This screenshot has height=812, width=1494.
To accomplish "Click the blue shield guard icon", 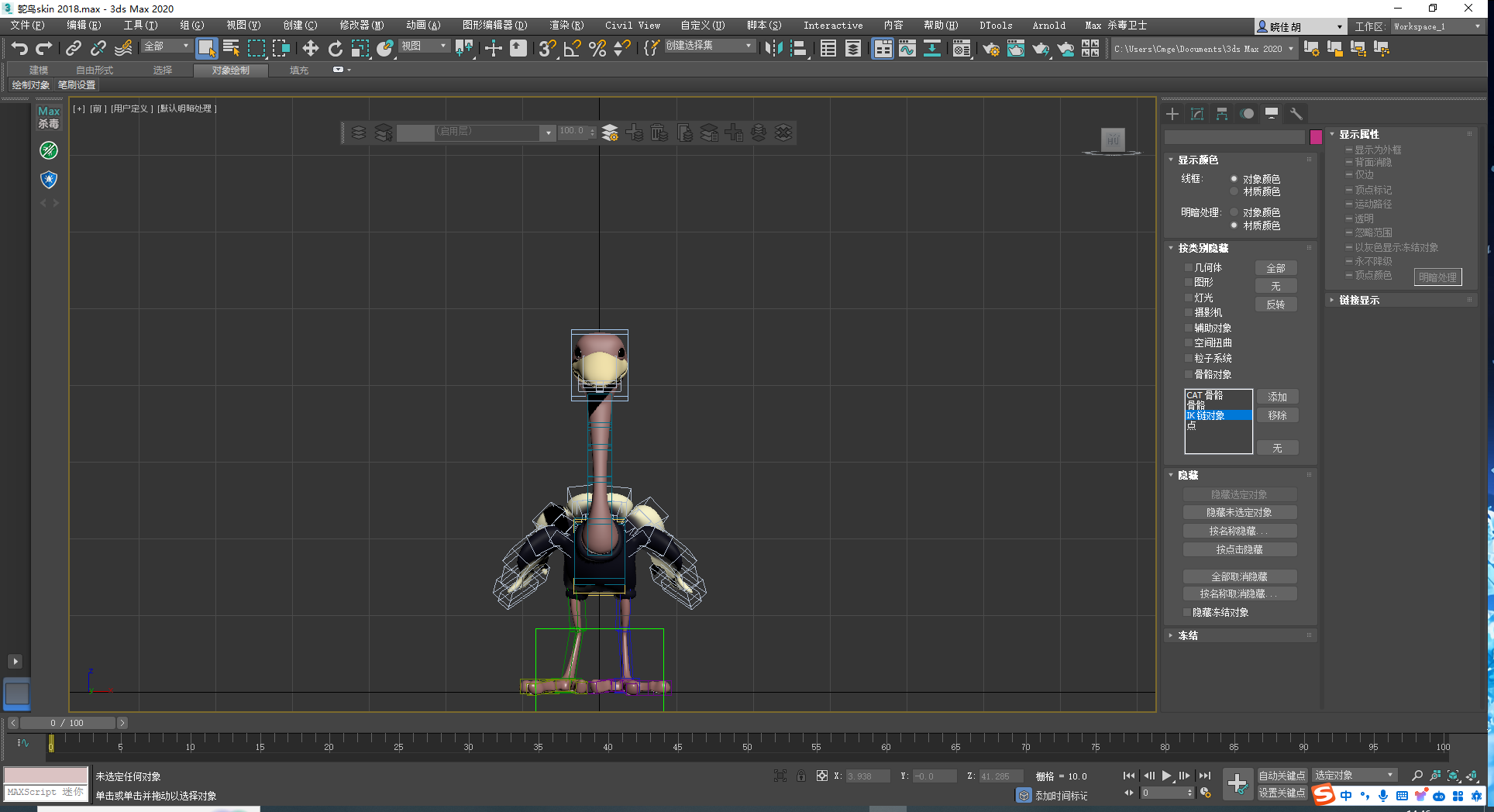I will pyautogui.click(x=49, y=180).
